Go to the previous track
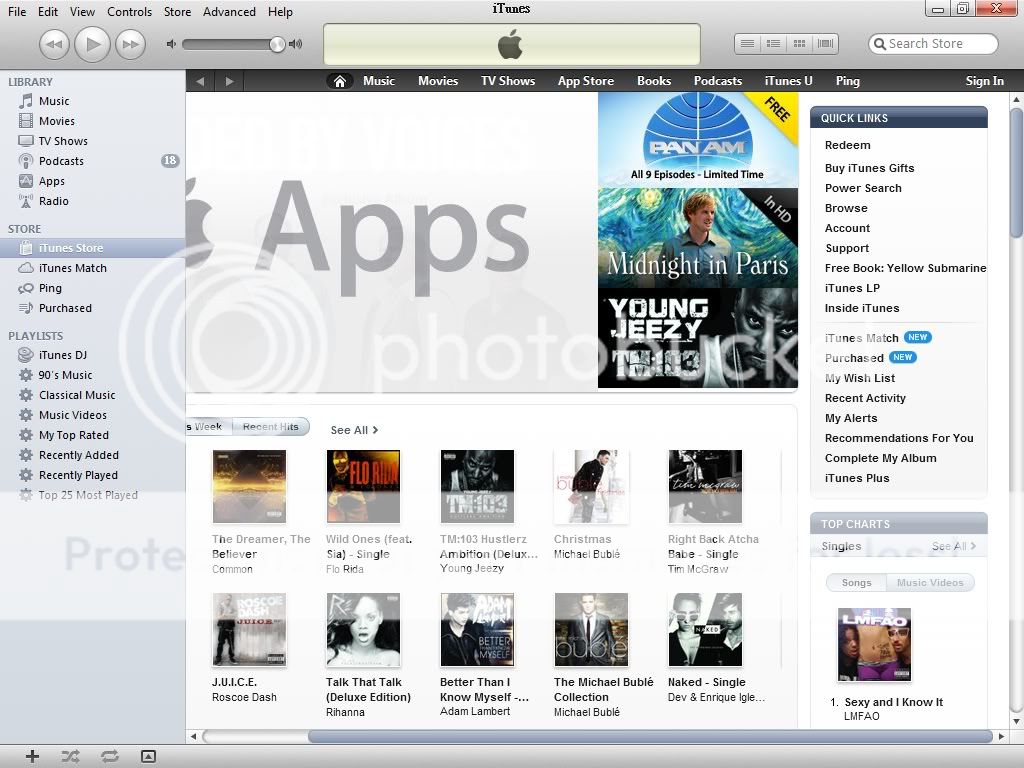The image size is (1024, 768). [54, 44]
